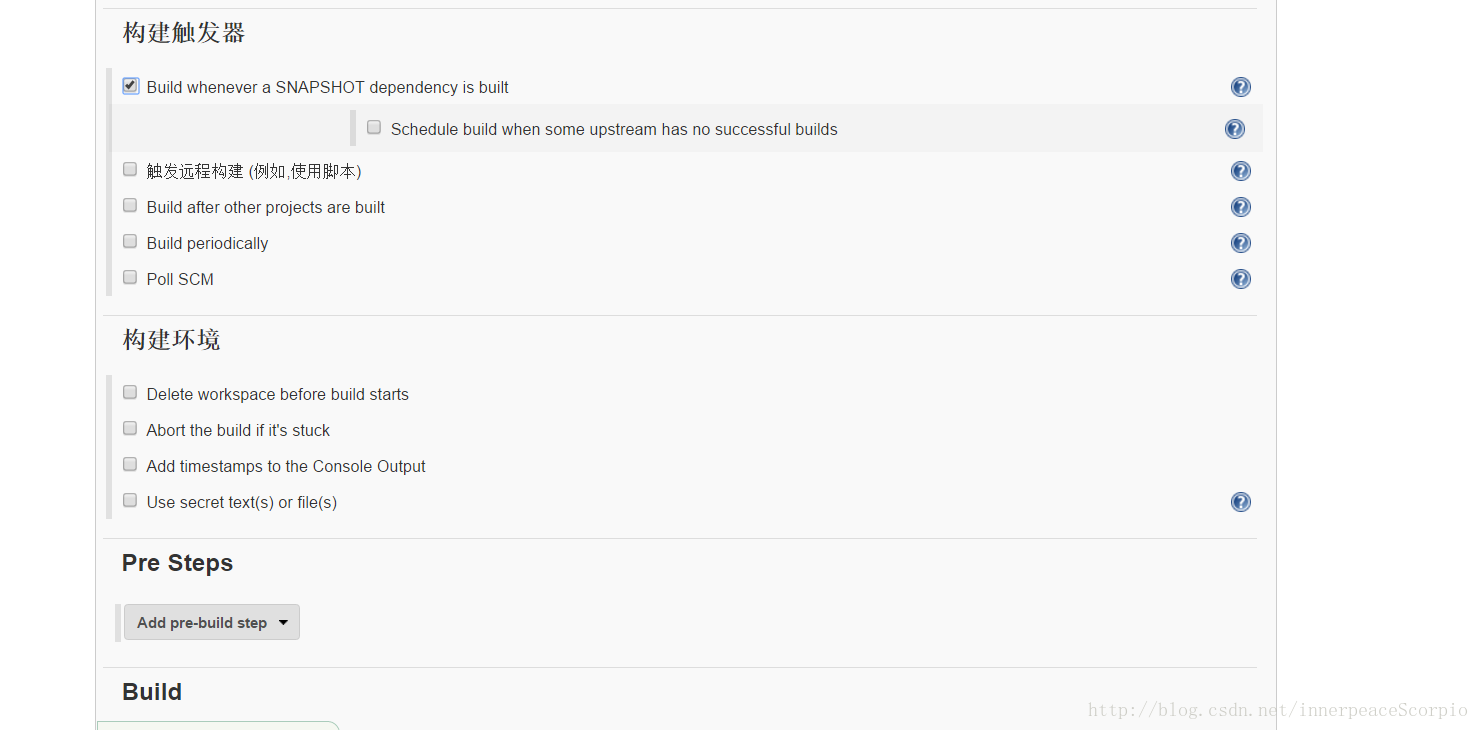The height and width of the screenshot is (730, 1479).
Task: Check Add timestamps to the Console Output
Action: pyautogui.click(x=130, y=464)
